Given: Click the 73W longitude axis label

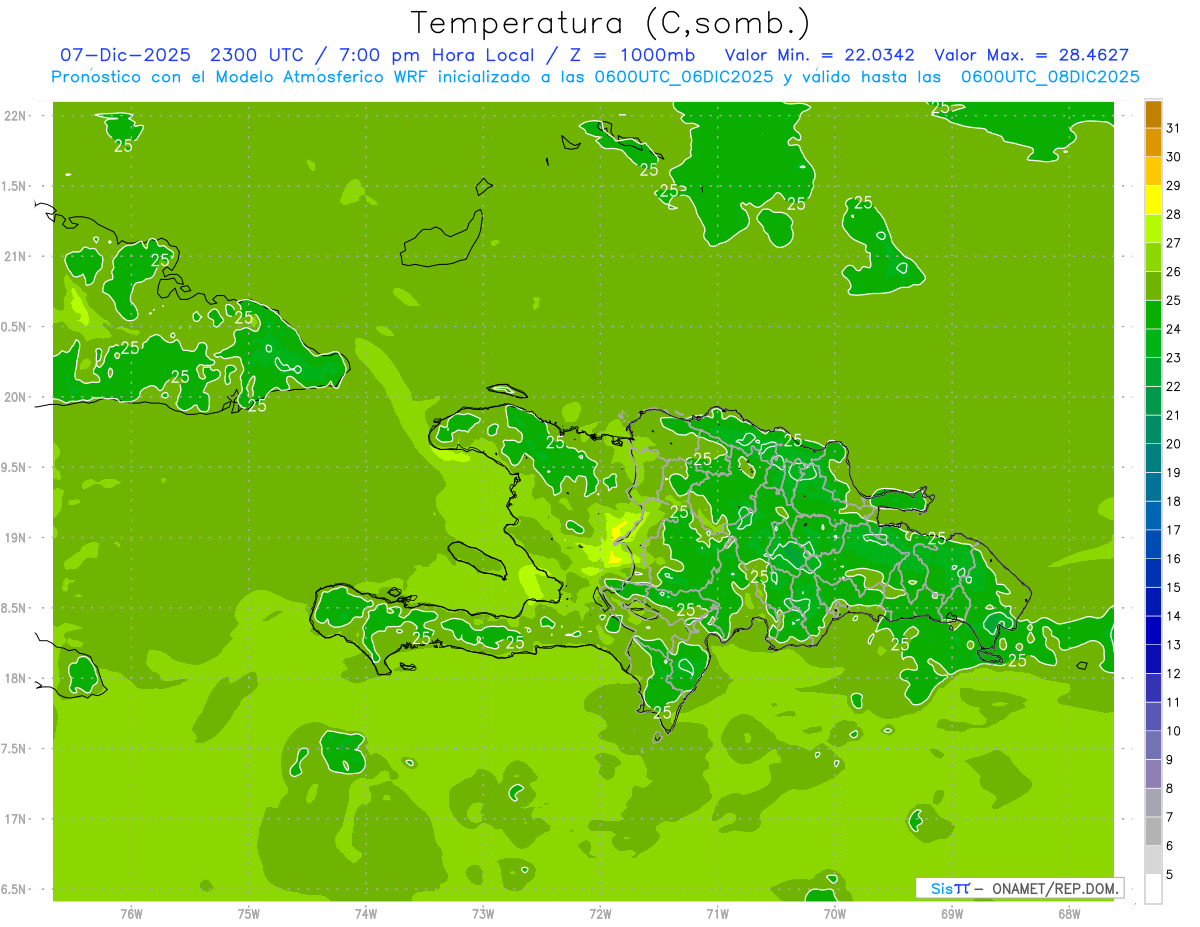Looking at the screenshot, I should (x=483, y=913).
